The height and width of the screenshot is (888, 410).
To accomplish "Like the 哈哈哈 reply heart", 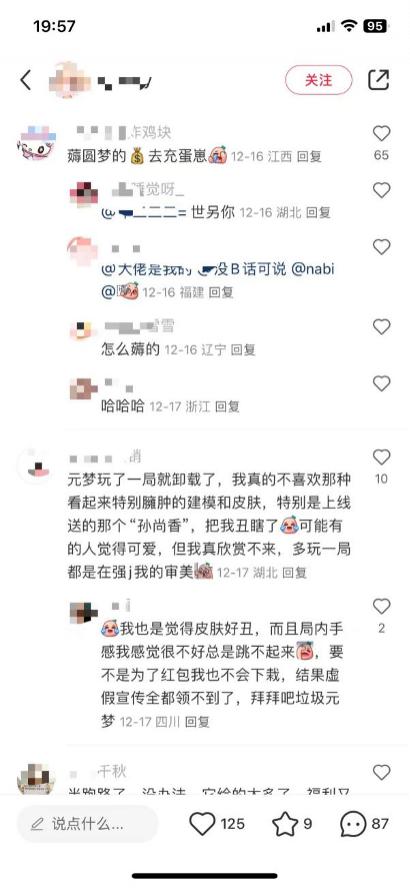I will (382, 383).
